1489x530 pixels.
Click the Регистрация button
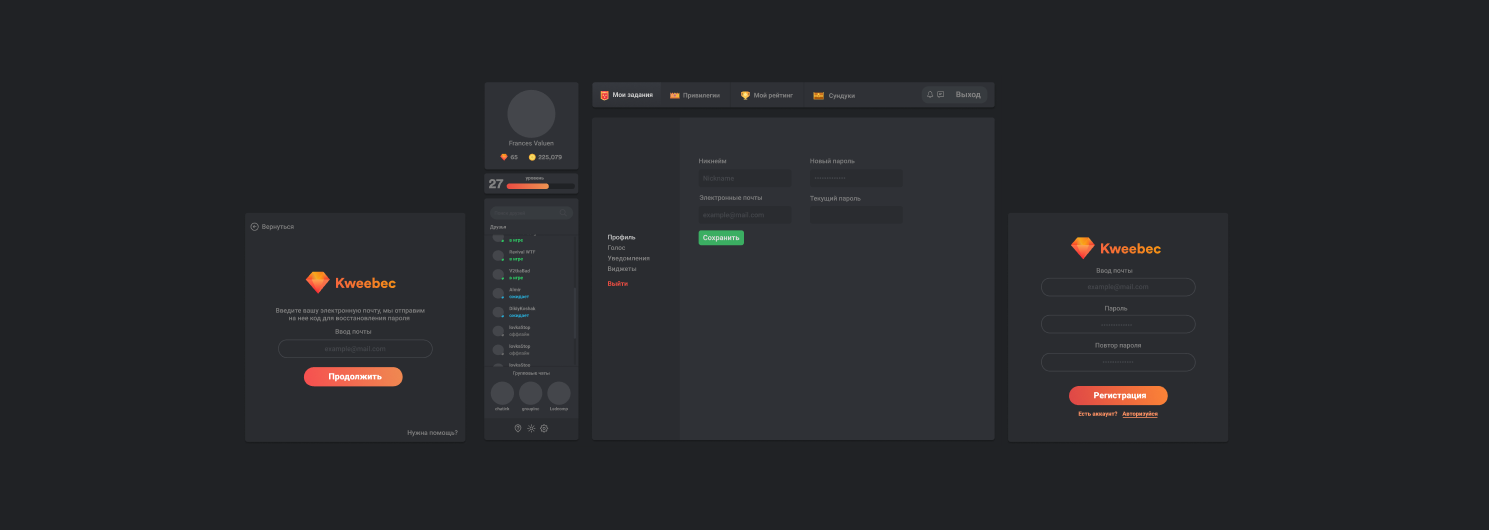tap(1118, 395)
